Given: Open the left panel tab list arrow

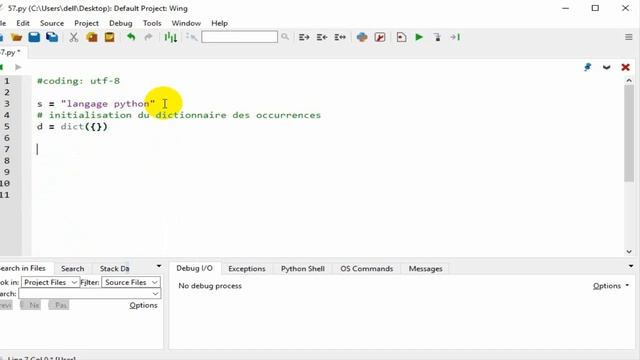Looking at the screenshot, I should 159,266.
